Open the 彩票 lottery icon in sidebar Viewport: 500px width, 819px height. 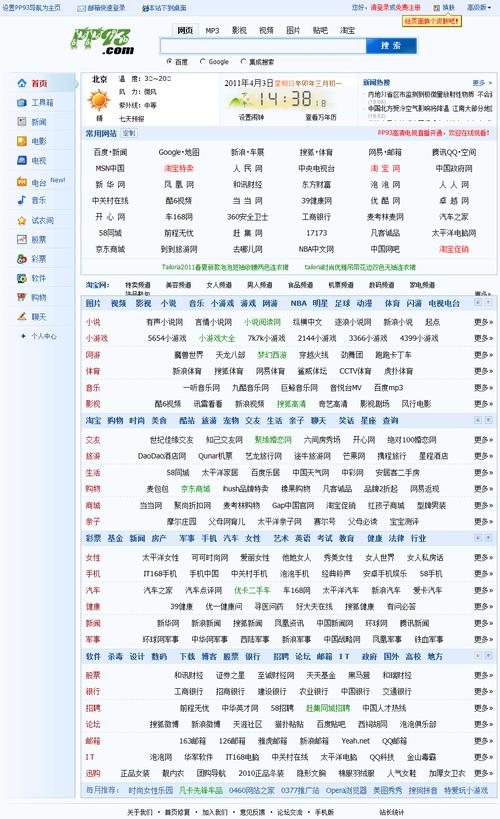coord(22,259)
